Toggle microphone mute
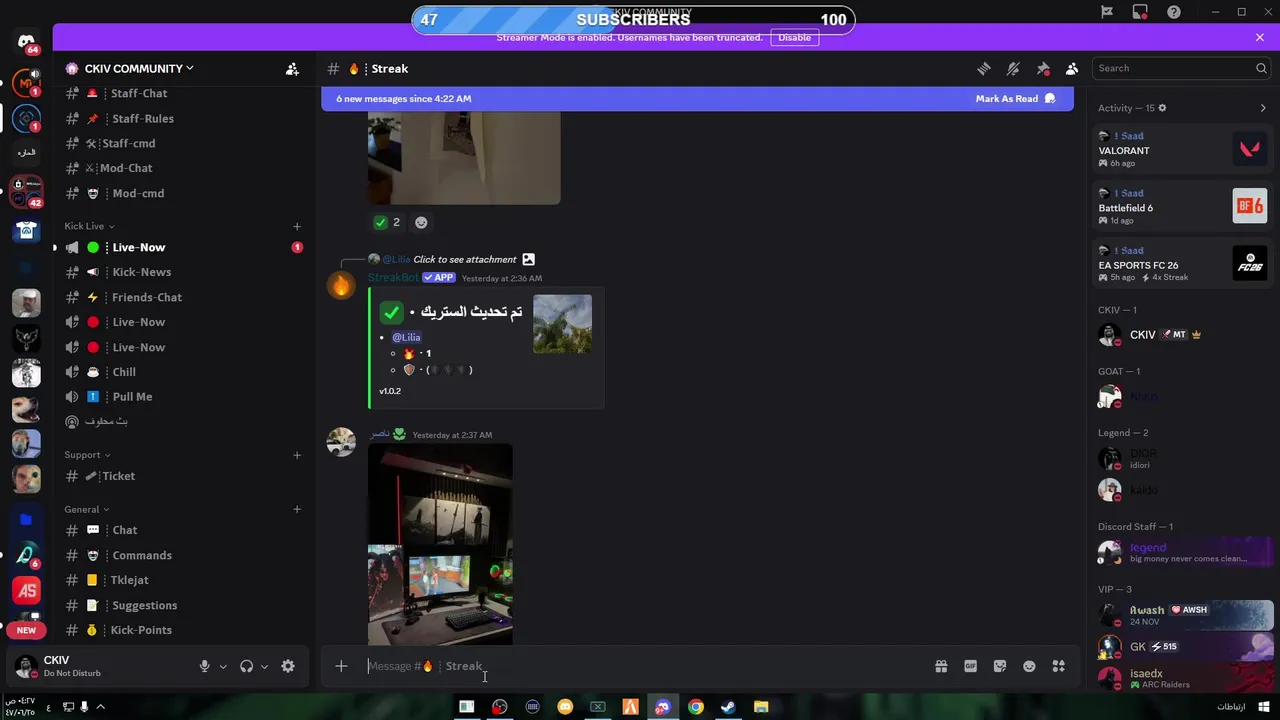 pyautogui.click(x=204, y=666)
